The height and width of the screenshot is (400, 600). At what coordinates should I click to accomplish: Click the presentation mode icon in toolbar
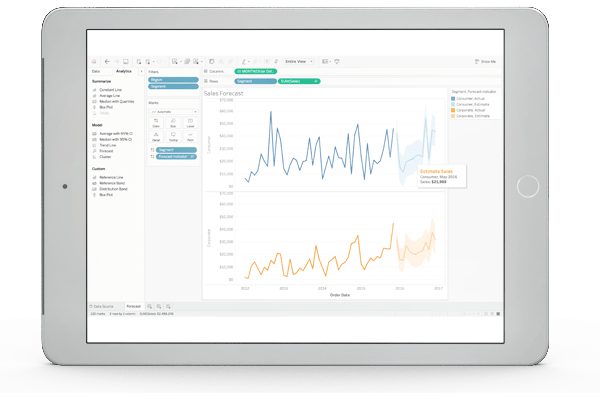point(337,61)
